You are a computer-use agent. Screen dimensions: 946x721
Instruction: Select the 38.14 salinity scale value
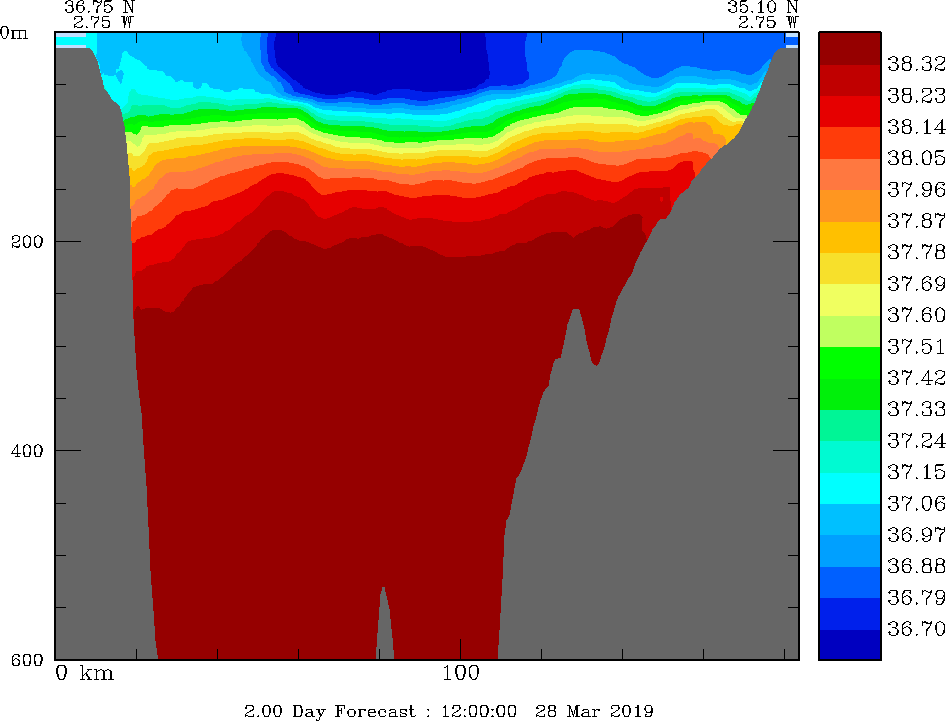coord(915,127)
